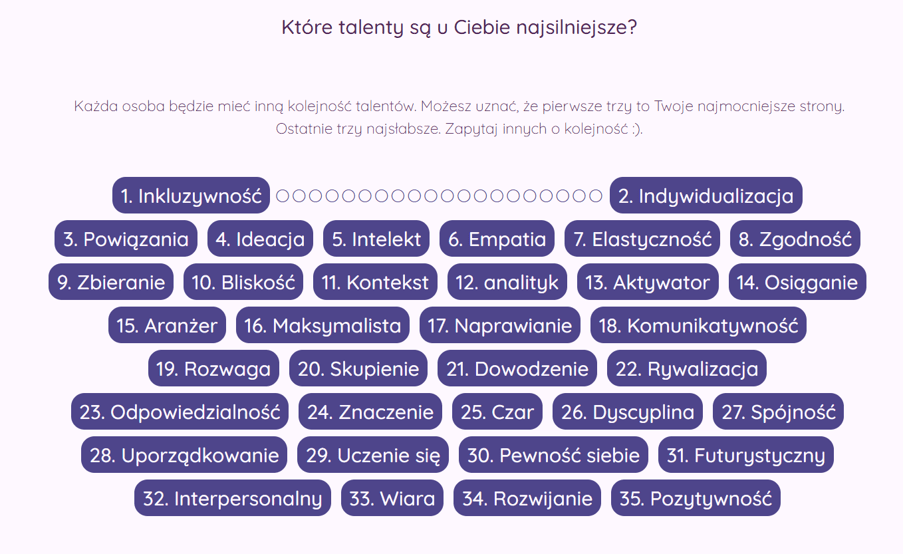Click the '19. Rozwaga' pill
Screen dimensions: 903x554
click(x=214, y=369)
